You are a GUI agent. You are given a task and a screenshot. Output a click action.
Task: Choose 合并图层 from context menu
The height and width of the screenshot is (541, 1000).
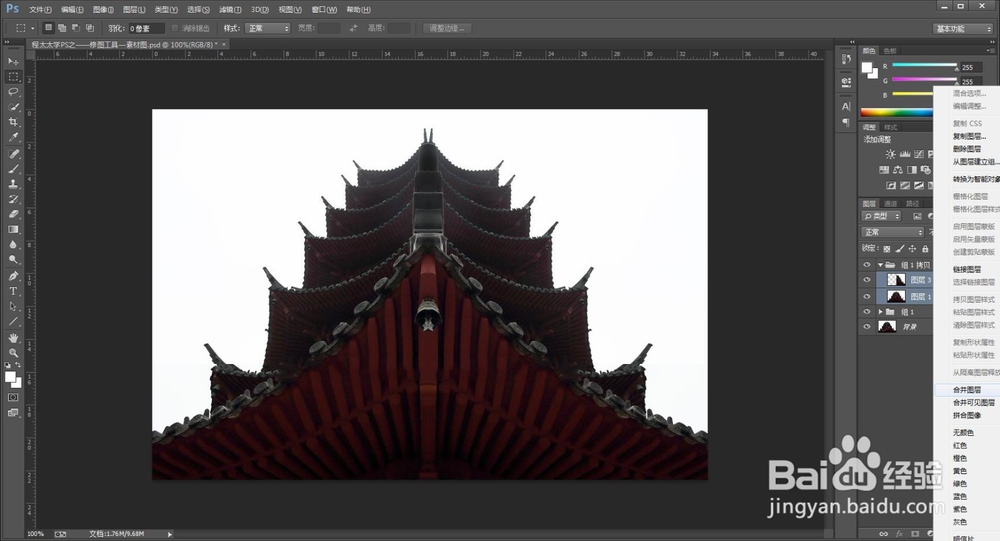pyautogui.click(x=967, y=389)
